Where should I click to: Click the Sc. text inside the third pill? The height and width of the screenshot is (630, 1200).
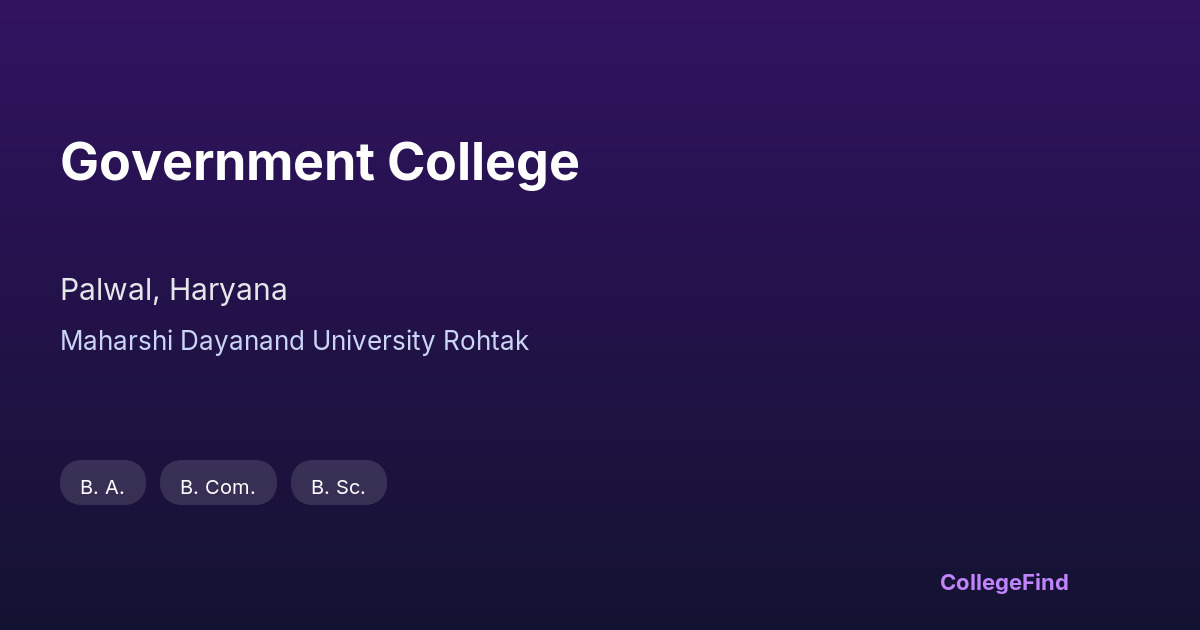tap(350, 488)
